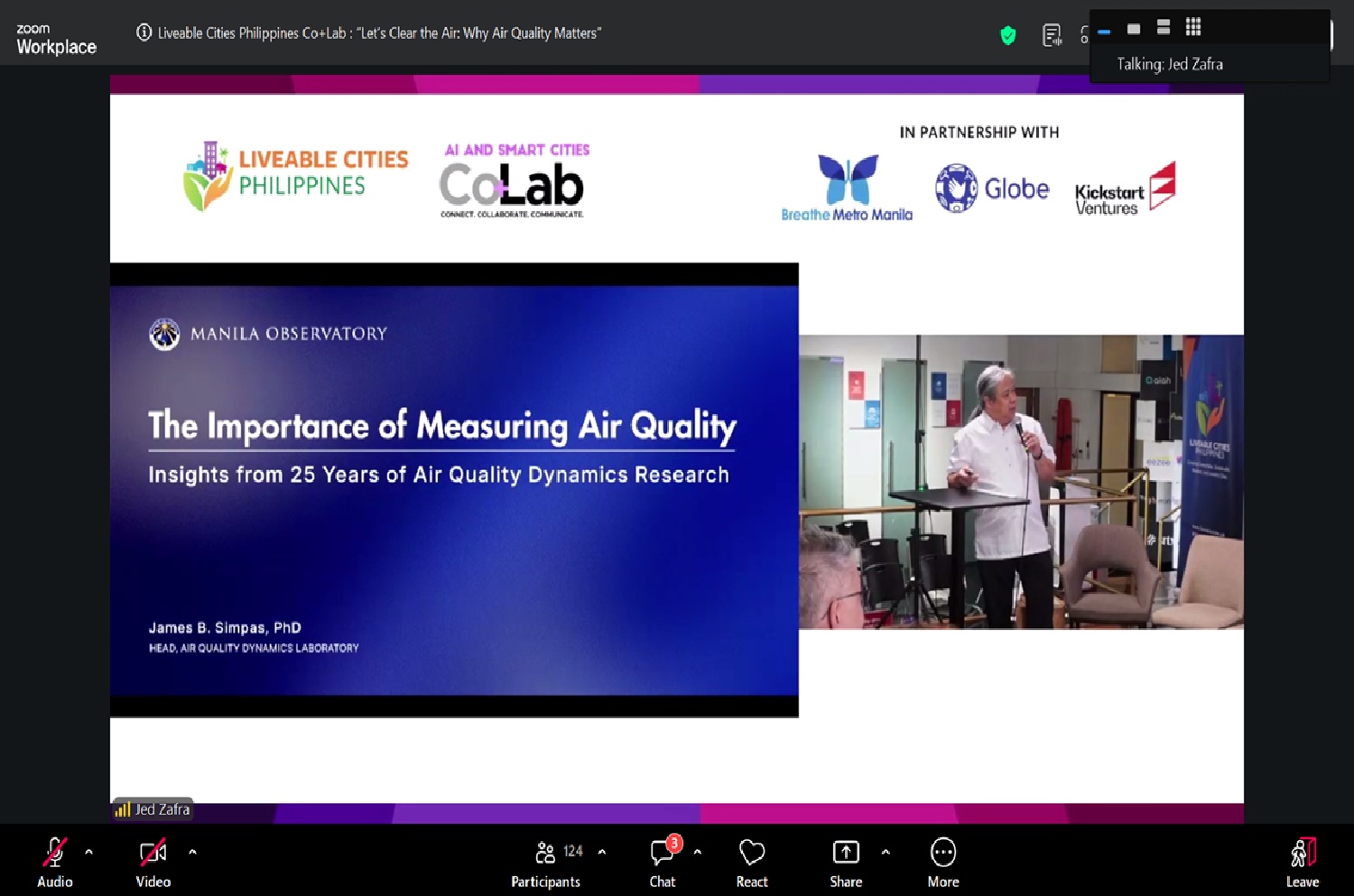Switch to single speaker view layout
Image resolution: width=1354 pixels, height=896 pixels.
click(x=1134, y=29)
